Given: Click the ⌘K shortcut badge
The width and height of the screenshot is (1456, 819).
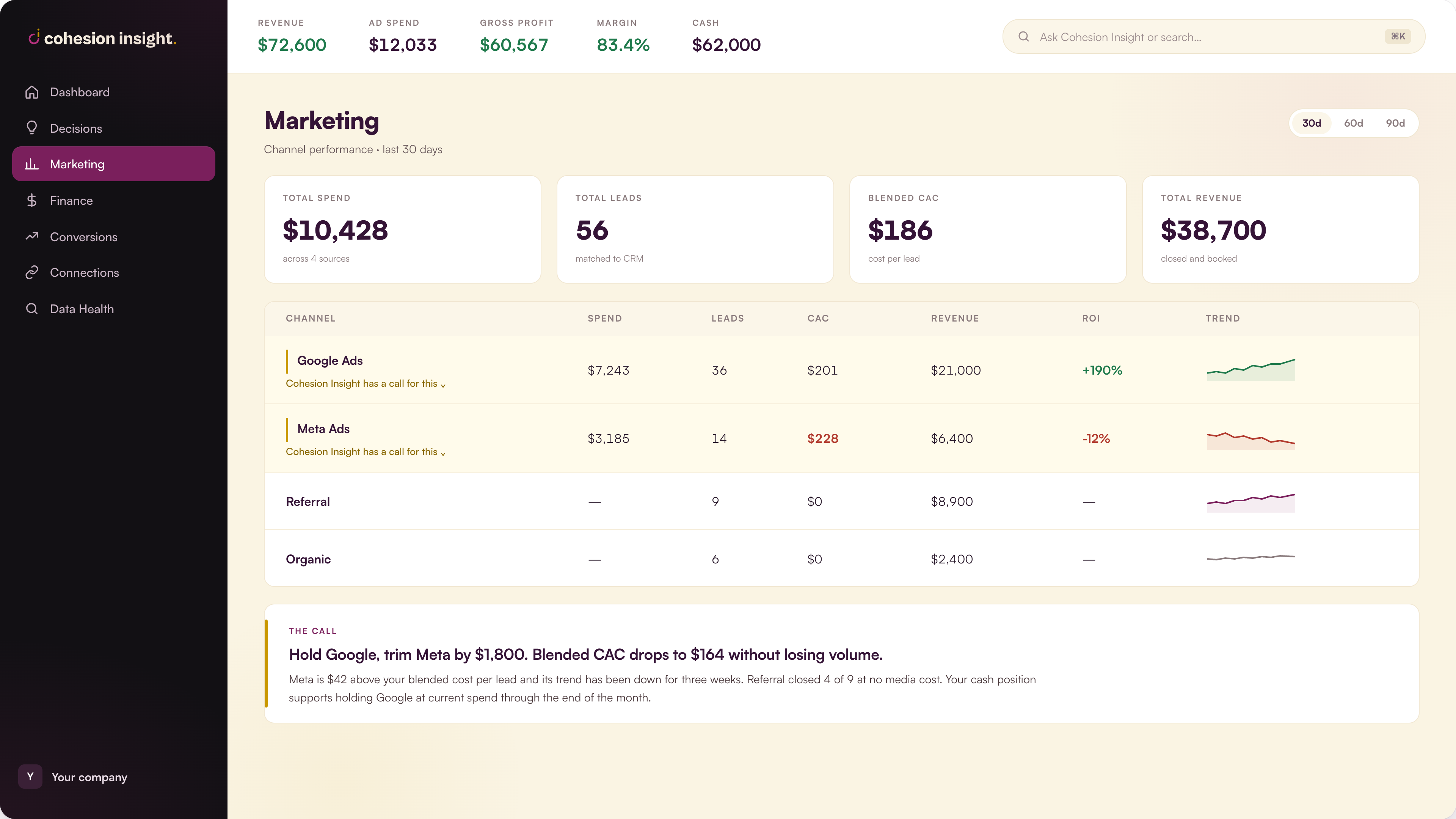Looking at the screenshot, I should [1398, 37].
